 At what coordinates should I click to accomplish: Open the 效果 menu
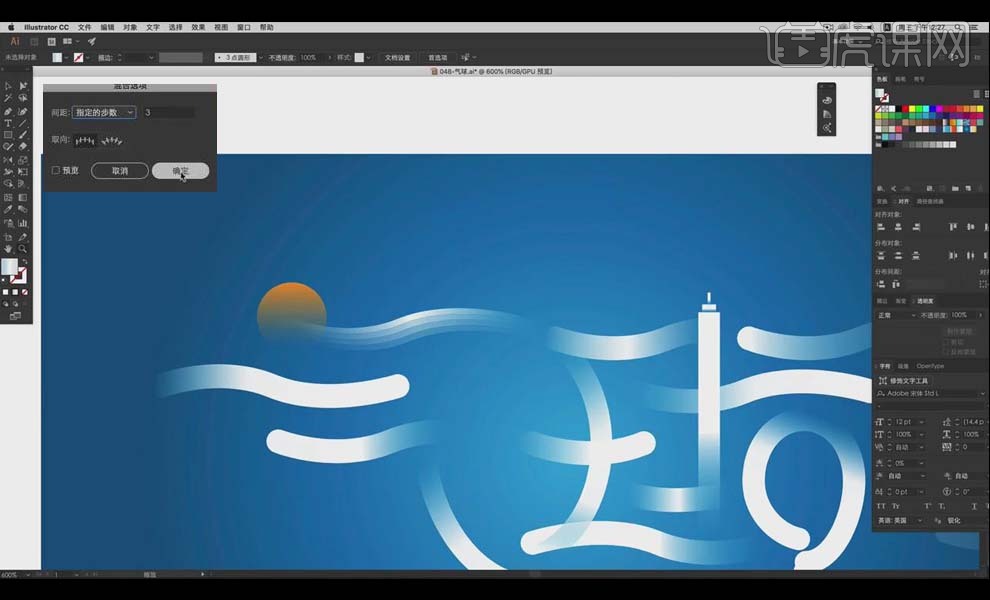pos(198,27)
